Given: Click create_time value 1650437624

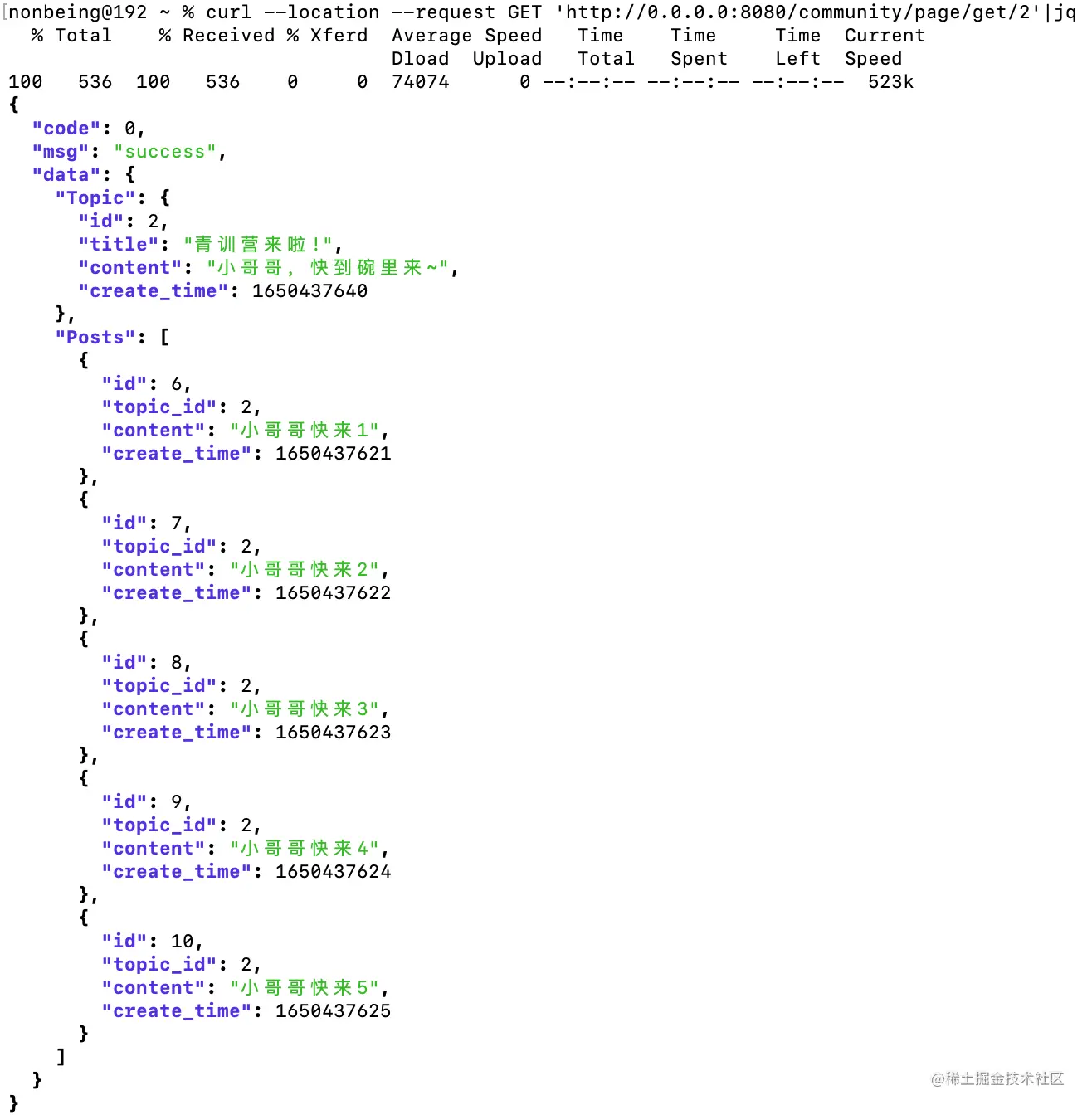Looking at the screenshot, I should 333,872.
